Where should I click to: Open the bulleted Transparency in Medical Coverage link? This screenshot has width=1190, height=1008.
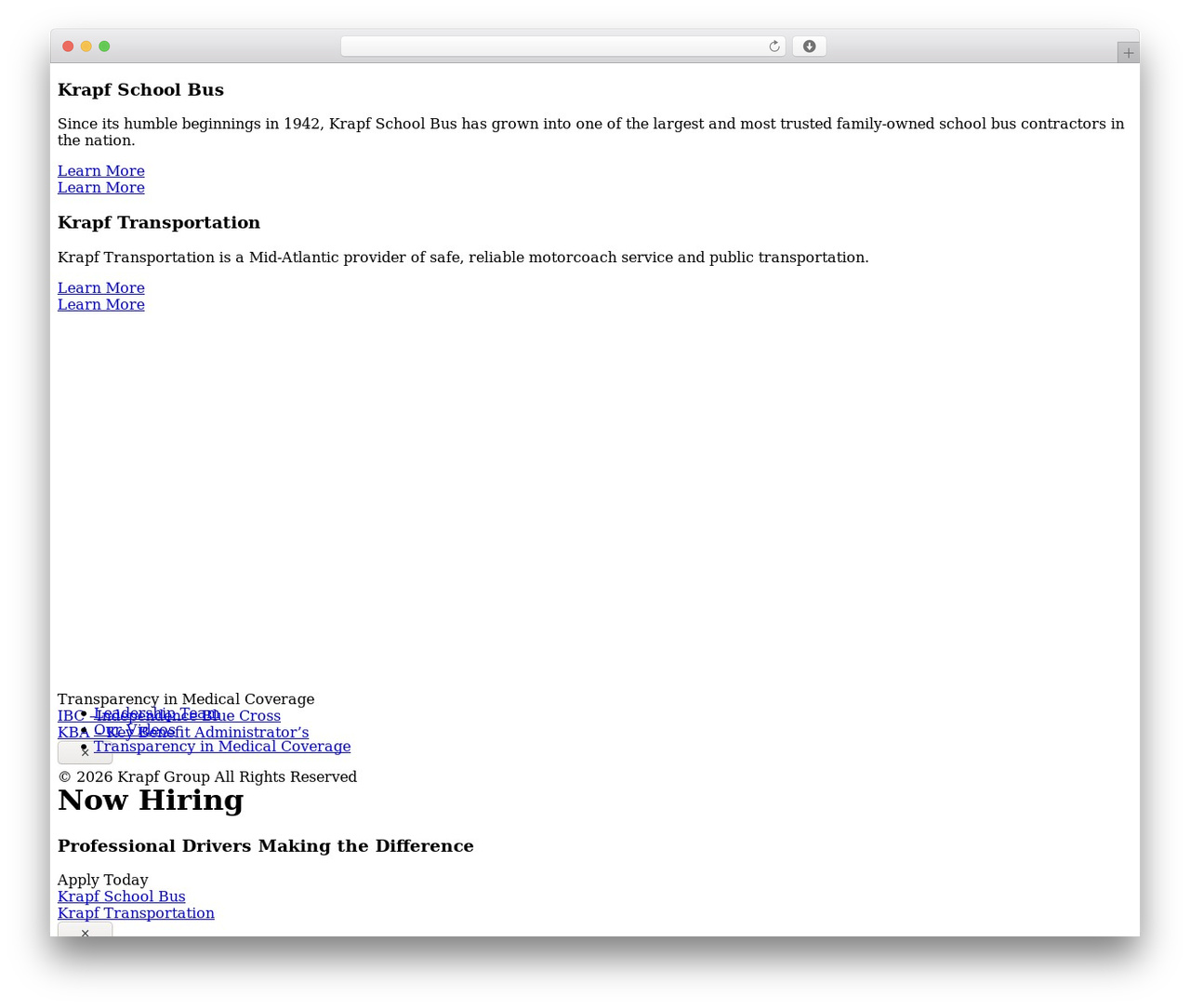[x=222, y=747]
